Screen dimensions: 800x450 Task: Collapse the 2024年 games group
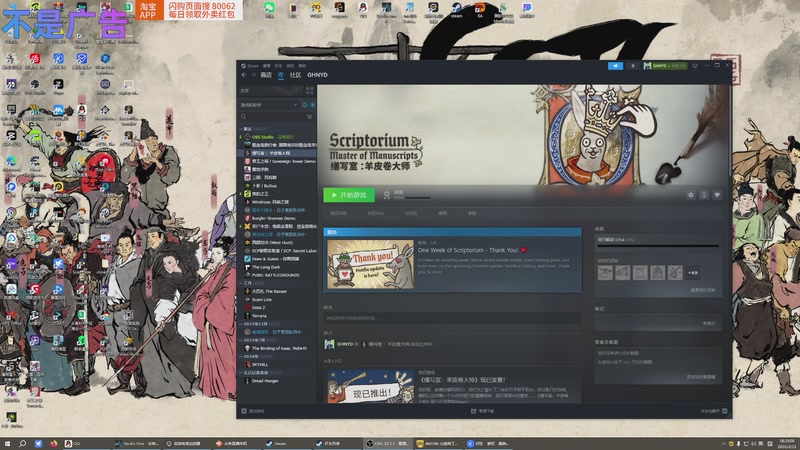241,356
